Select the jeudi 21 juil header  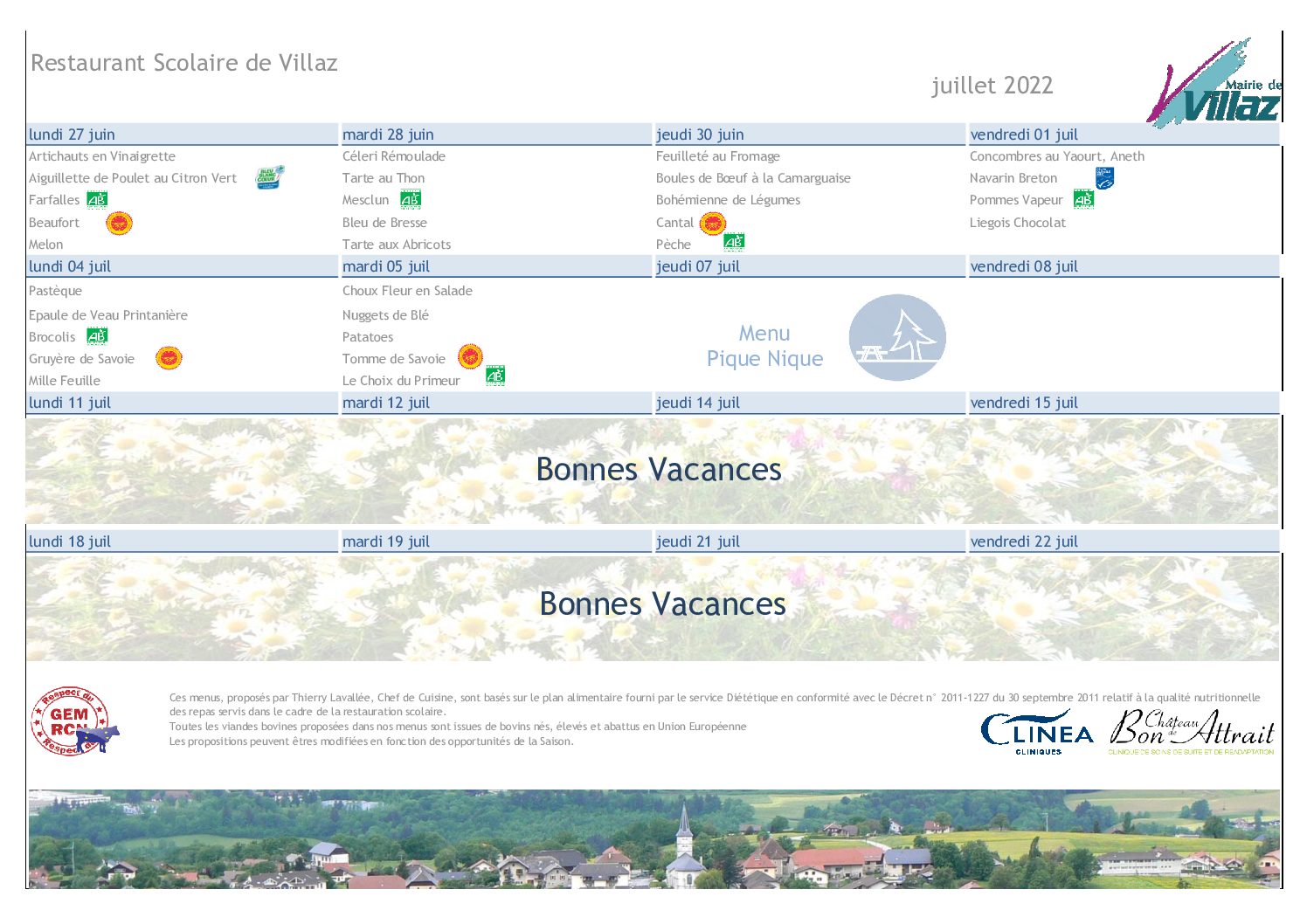(x=809, y=541)
